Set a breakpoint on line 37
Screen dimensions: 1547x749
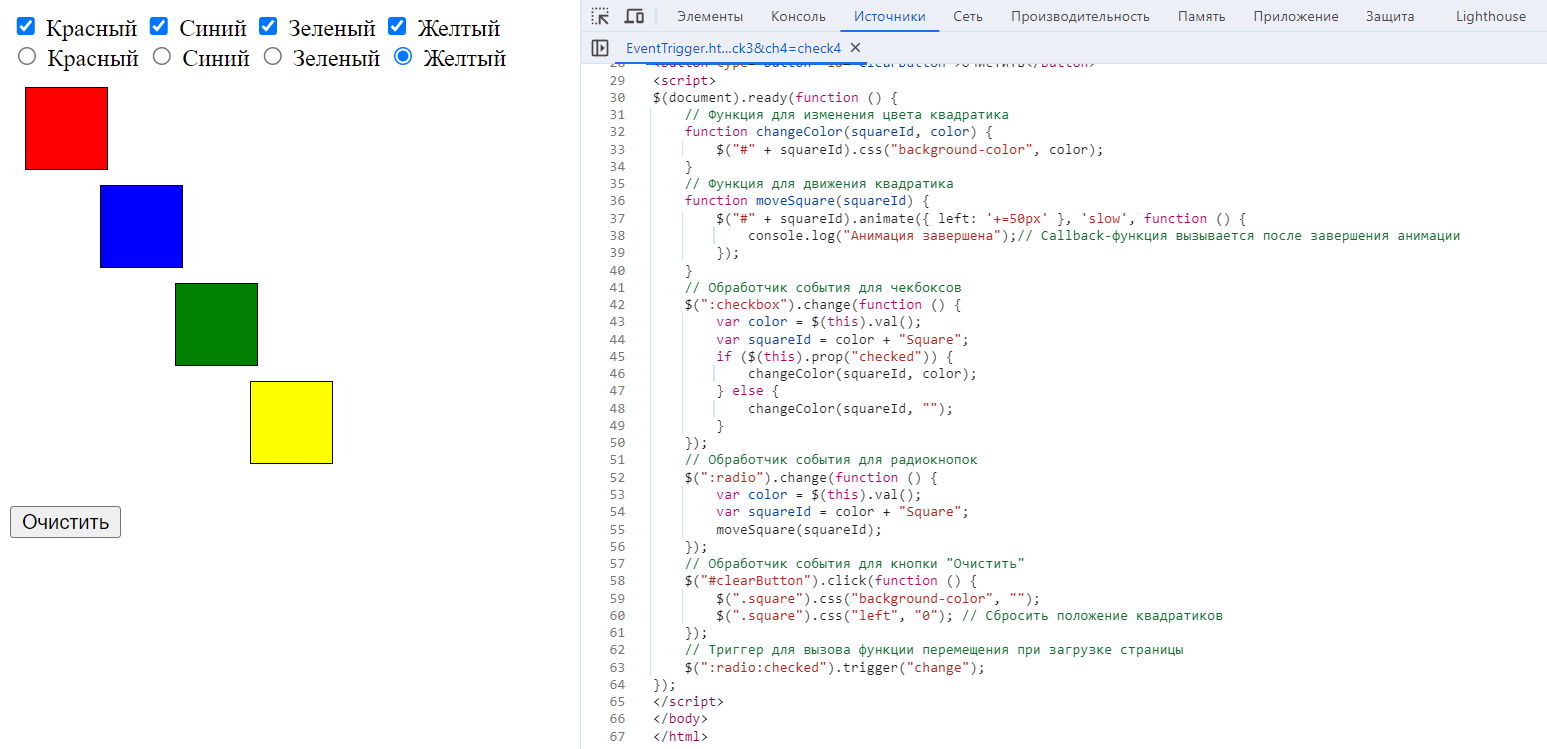(x=617, y=219)
